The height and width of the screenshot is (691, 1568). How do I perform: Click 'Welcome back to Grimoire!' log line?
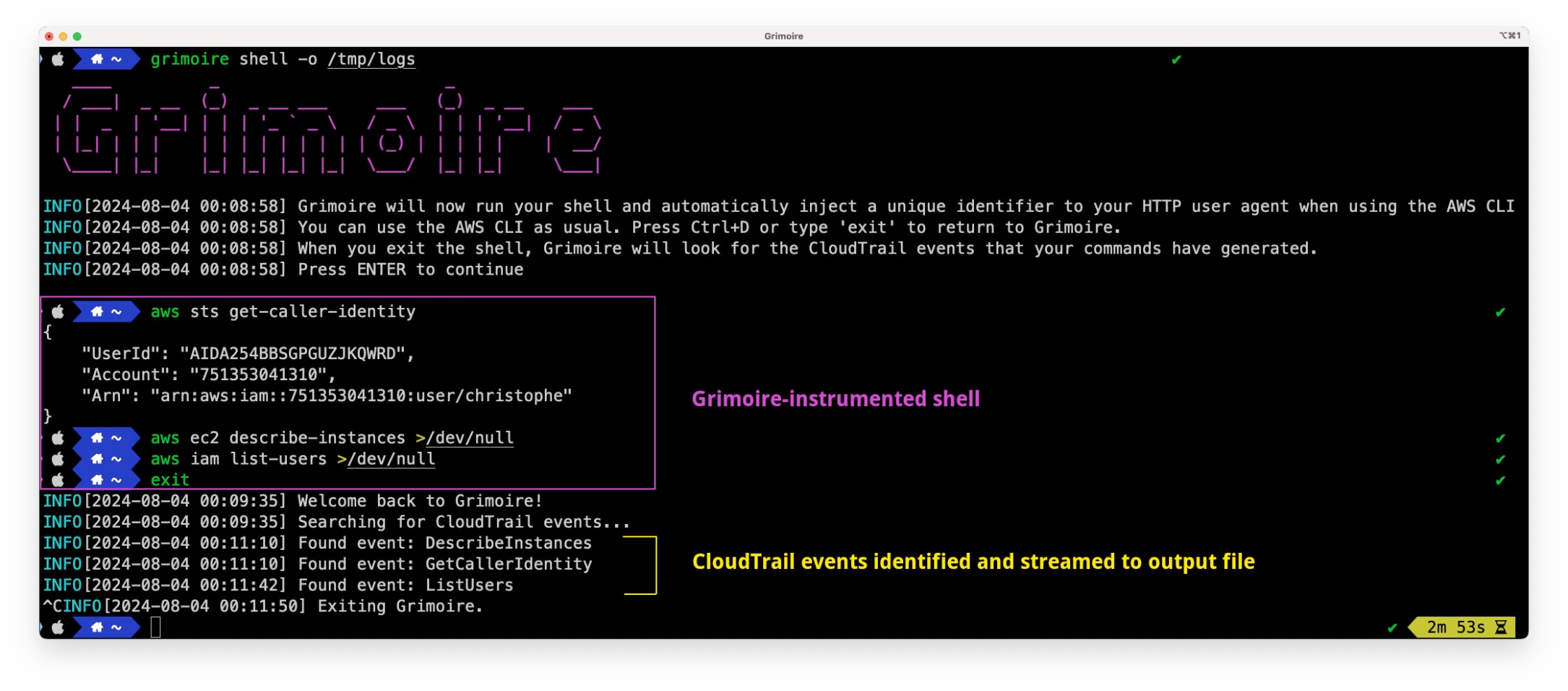293,501
